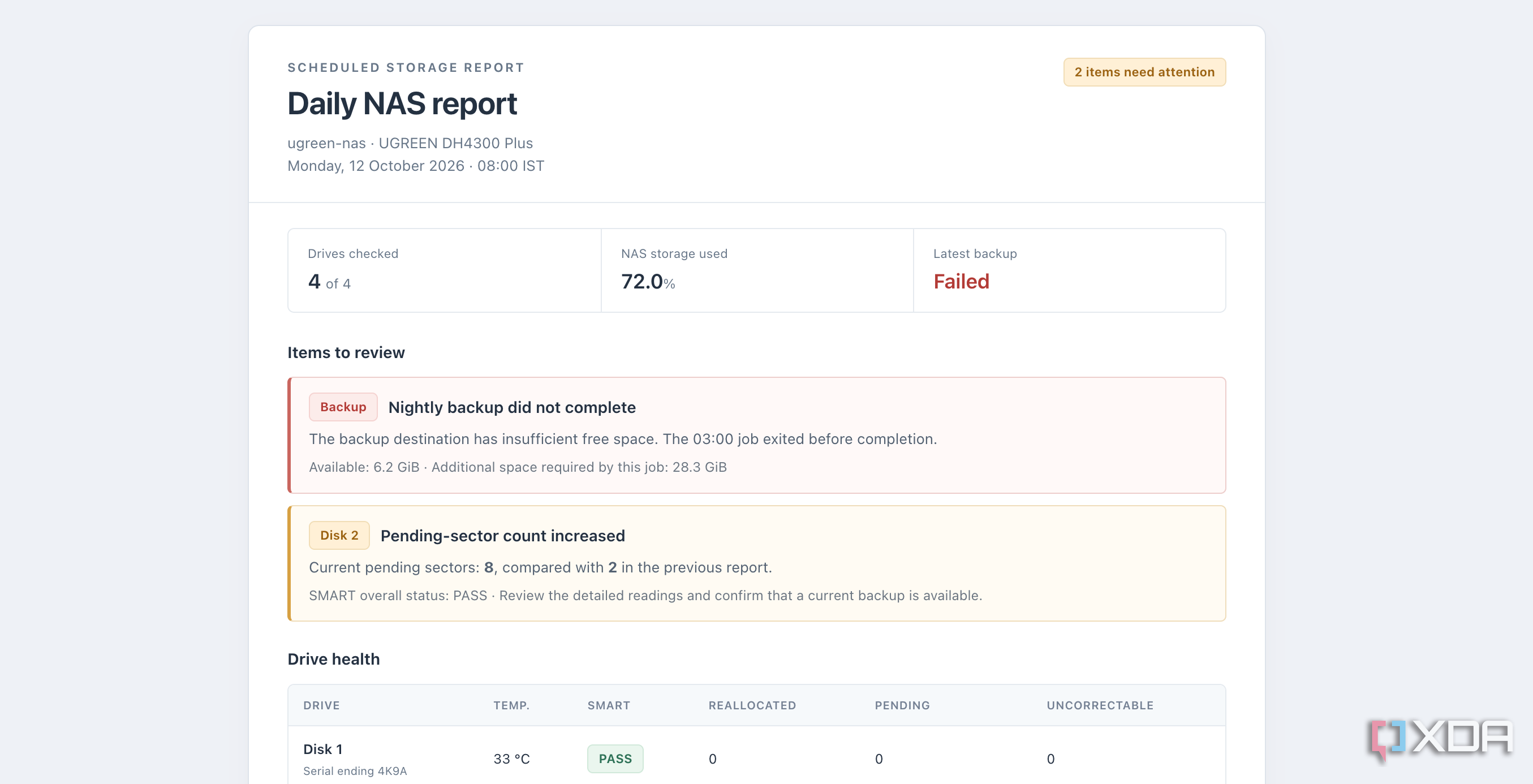
Task: Click the 'SMART overall status: PASS' line
Action: 645,595
